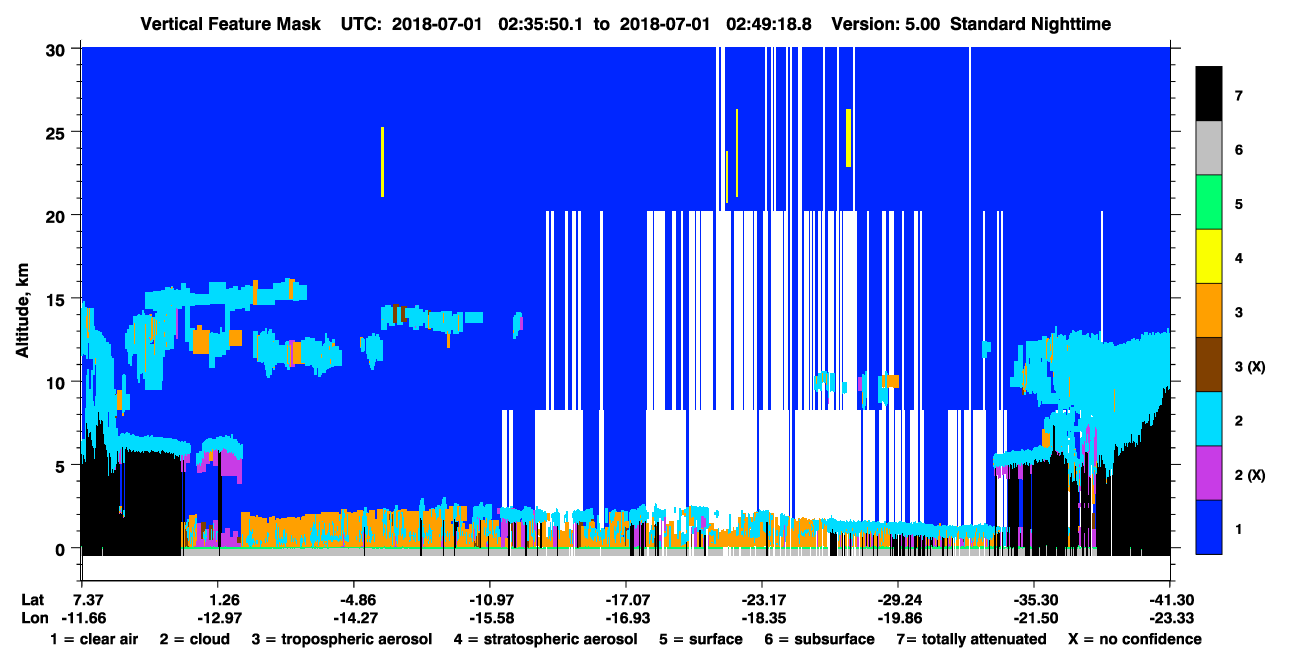The height and width of the screenshot is (667, 1300).
Task: Click longitude value -21.50
Action: (1033, 618)
